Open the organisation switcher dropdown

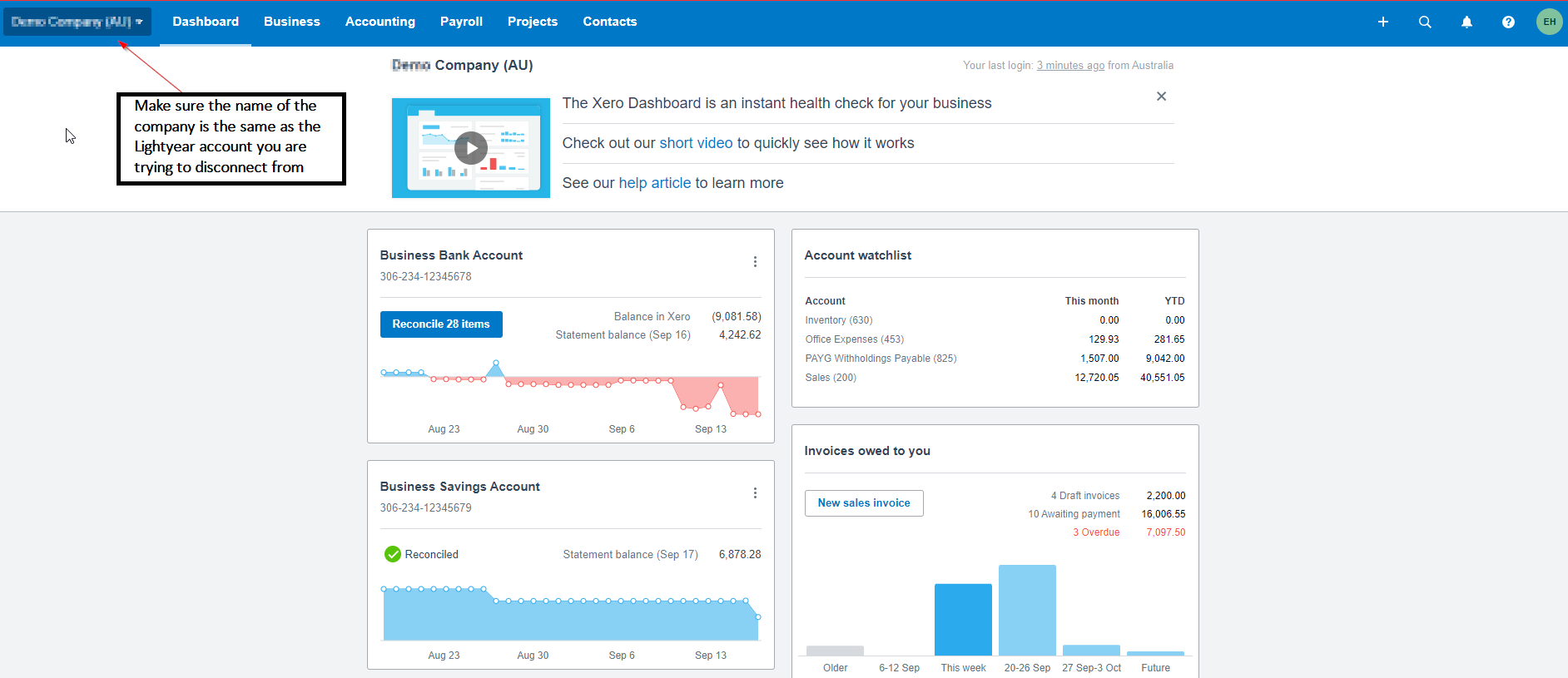[77, 22]
